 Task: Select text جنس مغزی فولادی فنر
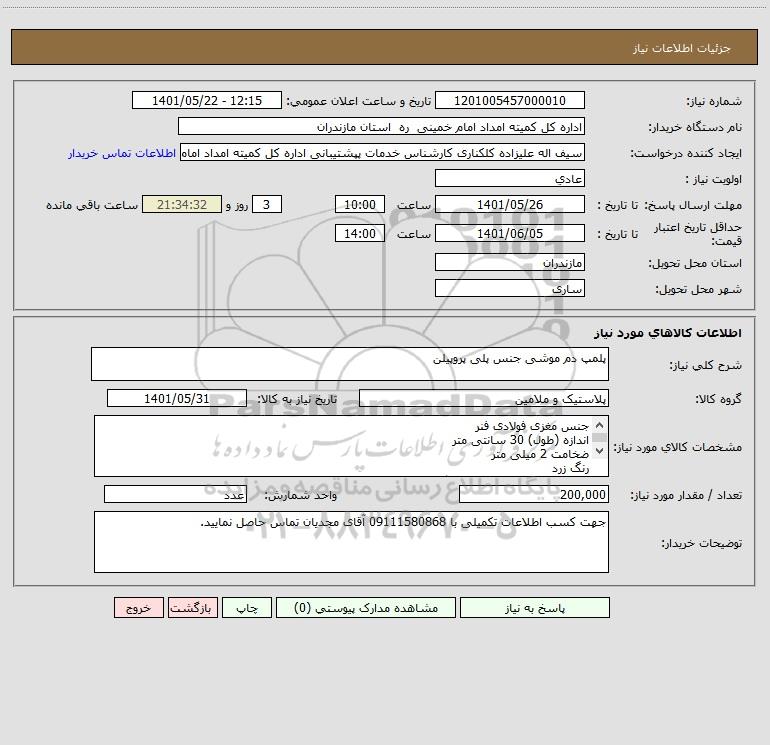(532, 426)
